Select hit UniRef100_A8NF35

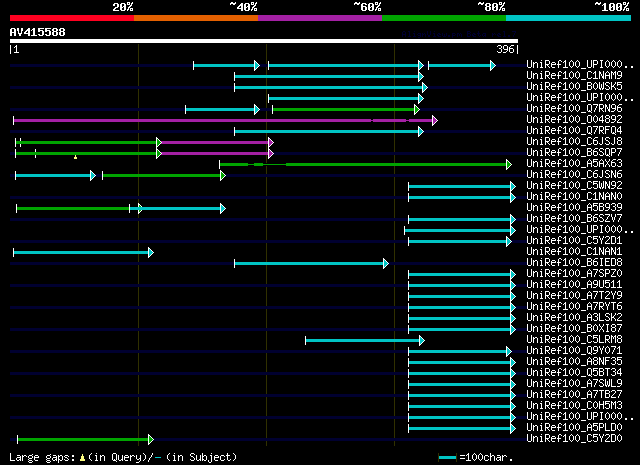[574, 362]
